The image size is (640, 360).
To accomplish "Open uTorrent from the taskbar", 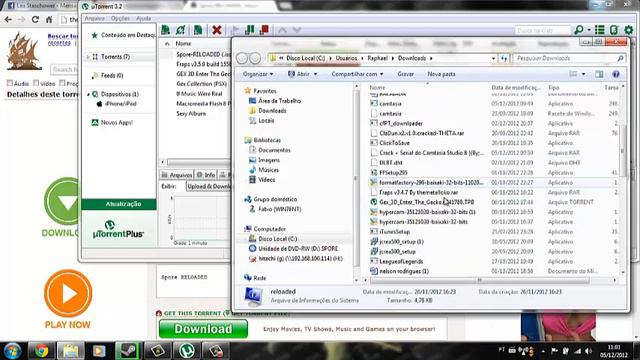I will coord(187,350).
